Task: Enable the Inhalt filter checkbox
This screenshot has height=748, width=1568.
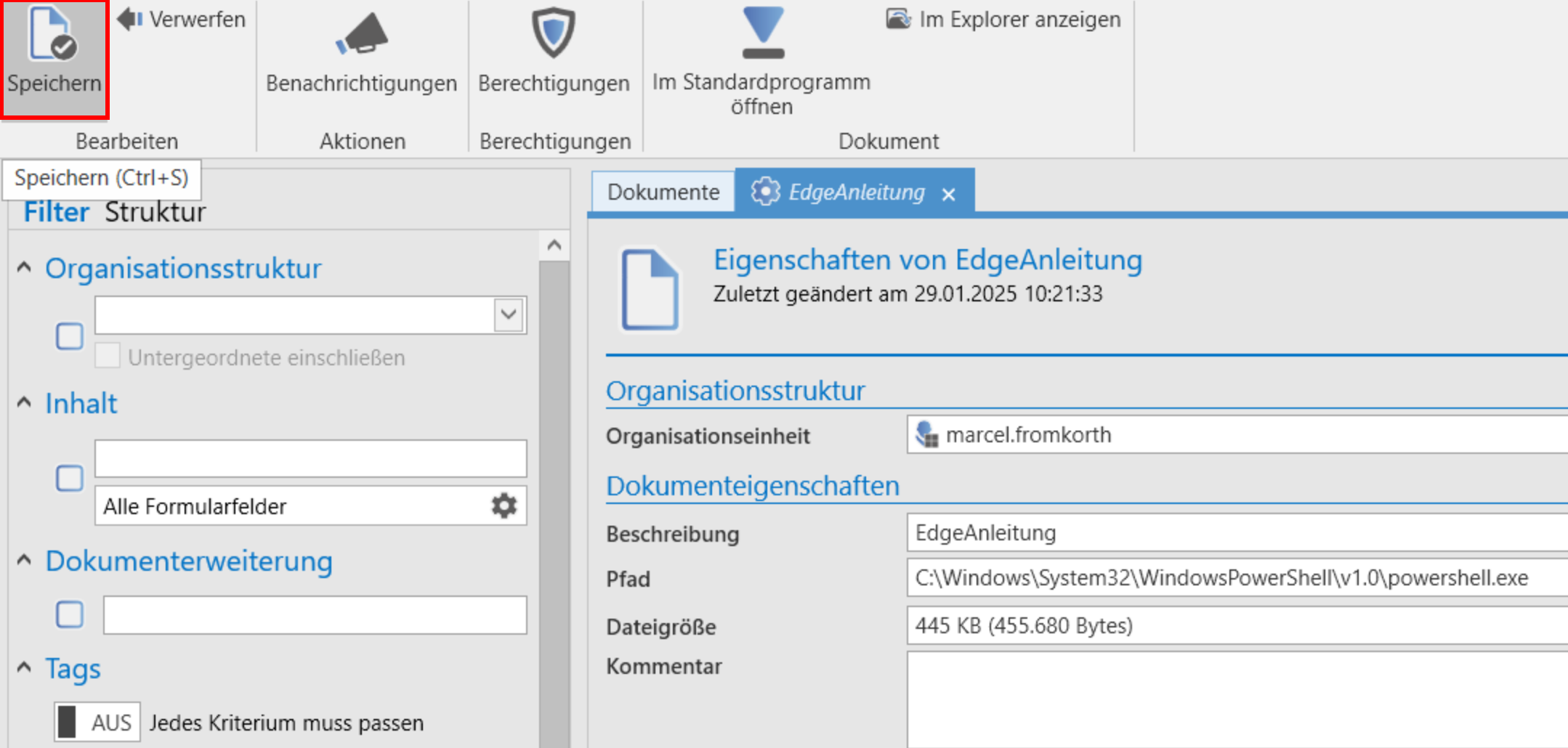Action: pyautogui.click(x=69, y=478)
